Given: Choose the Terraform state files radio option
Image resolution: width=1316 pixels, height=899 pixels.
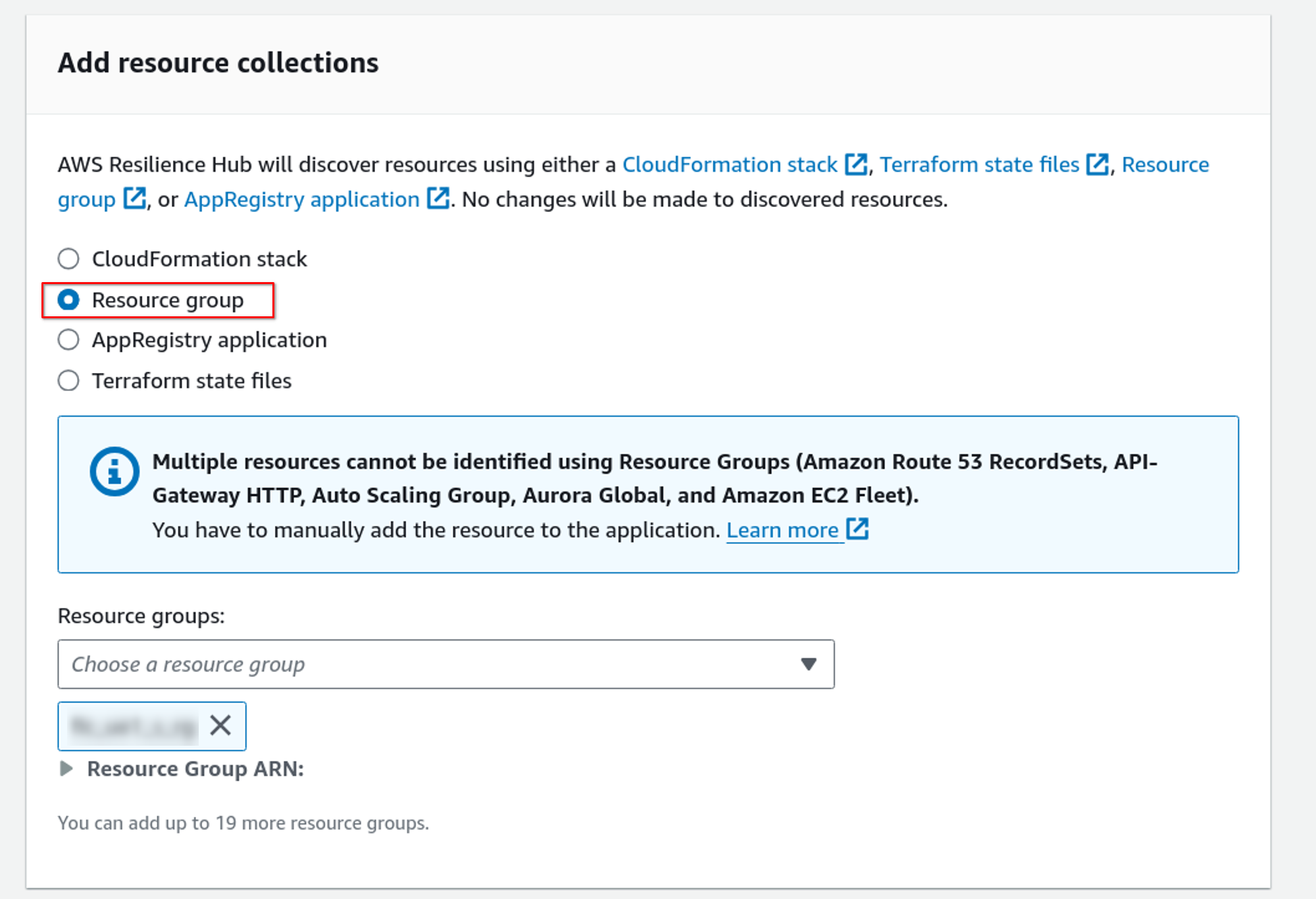Looking at the screenshot, I should pyautogui.click(x=68, y=381).
